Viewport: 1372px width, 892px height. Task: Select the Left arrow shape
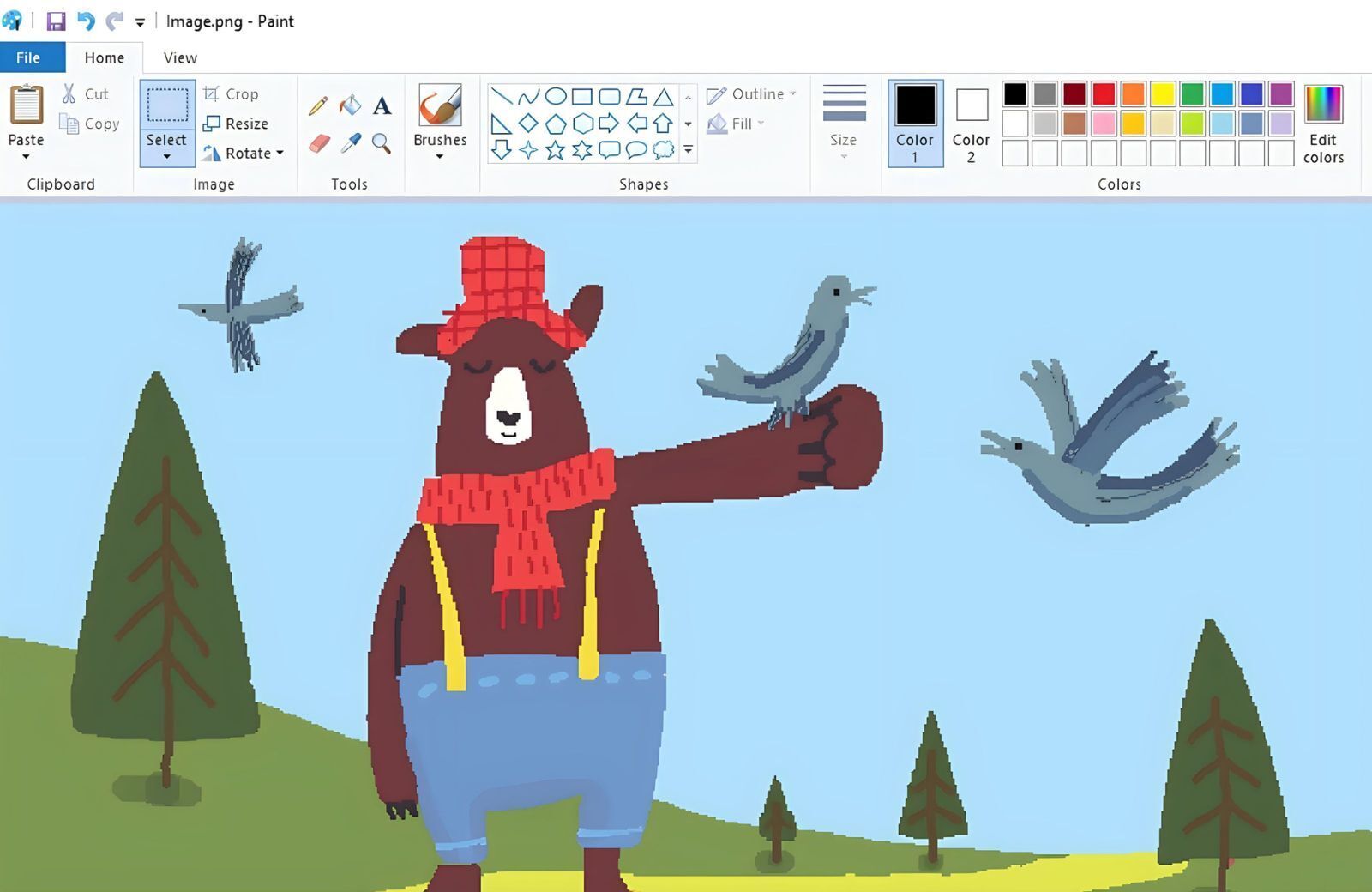(636, 124)
